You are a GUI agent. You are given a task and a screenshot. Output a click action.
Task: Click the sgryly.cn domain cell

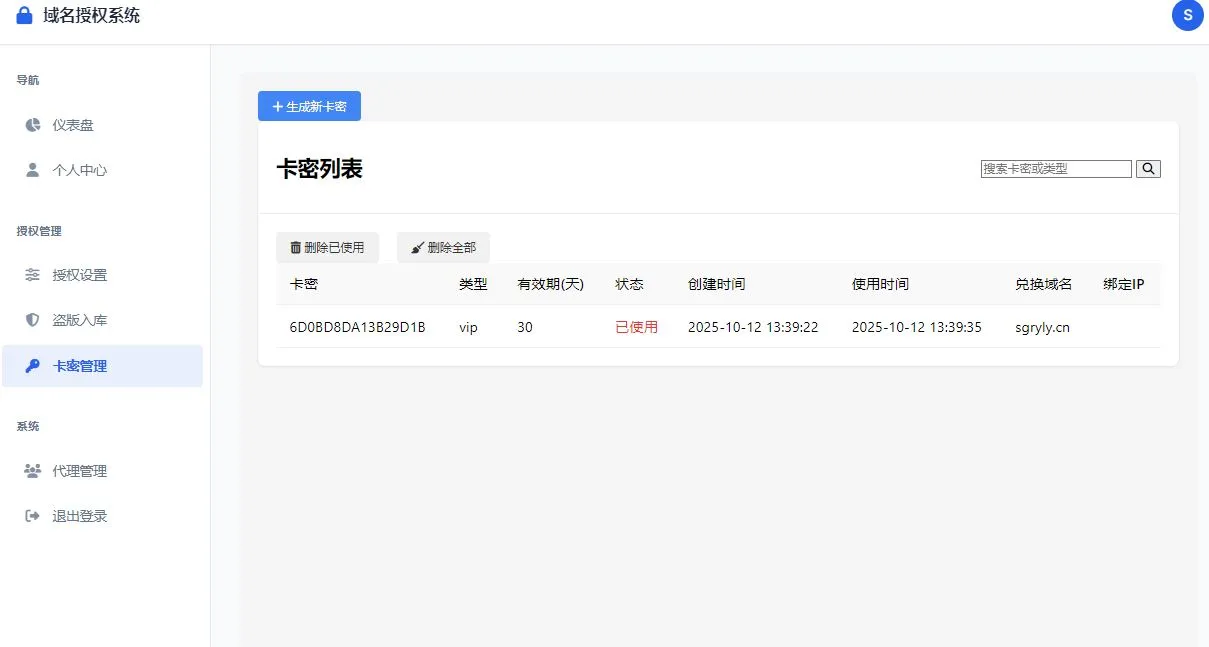pyautogui.click(x=1042, y=327)
